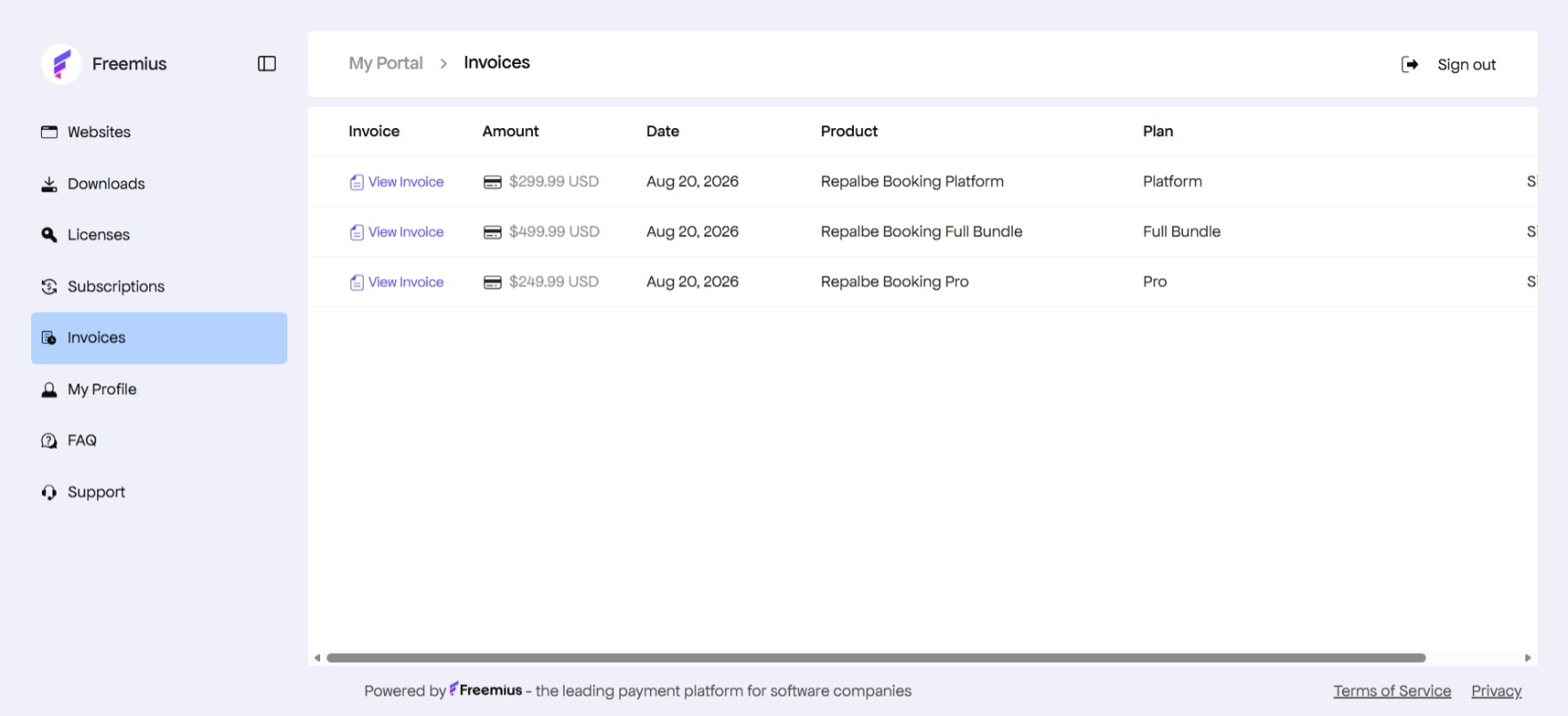
Task: Click invoice file icon for $299.99 row
Action: tap(357, 182)
